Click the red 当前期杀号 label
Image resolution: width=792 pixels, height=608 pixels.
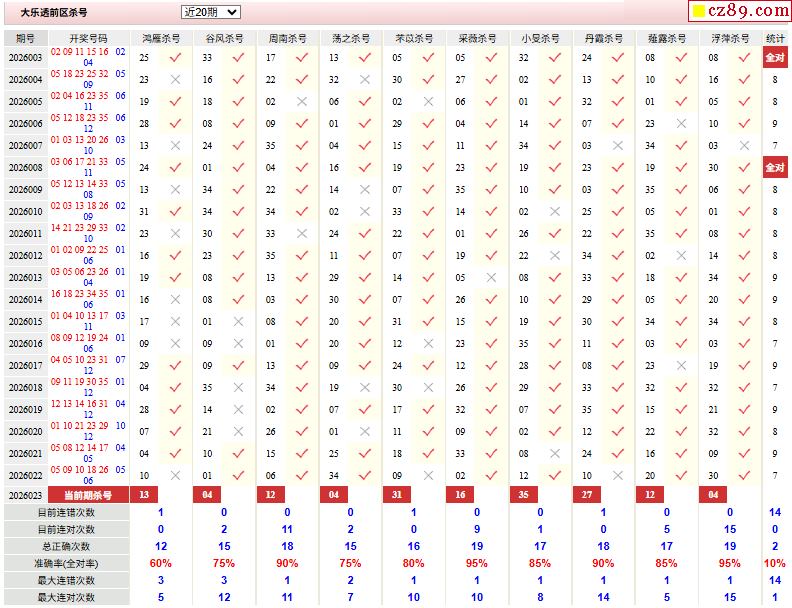[x=88, y=495]
